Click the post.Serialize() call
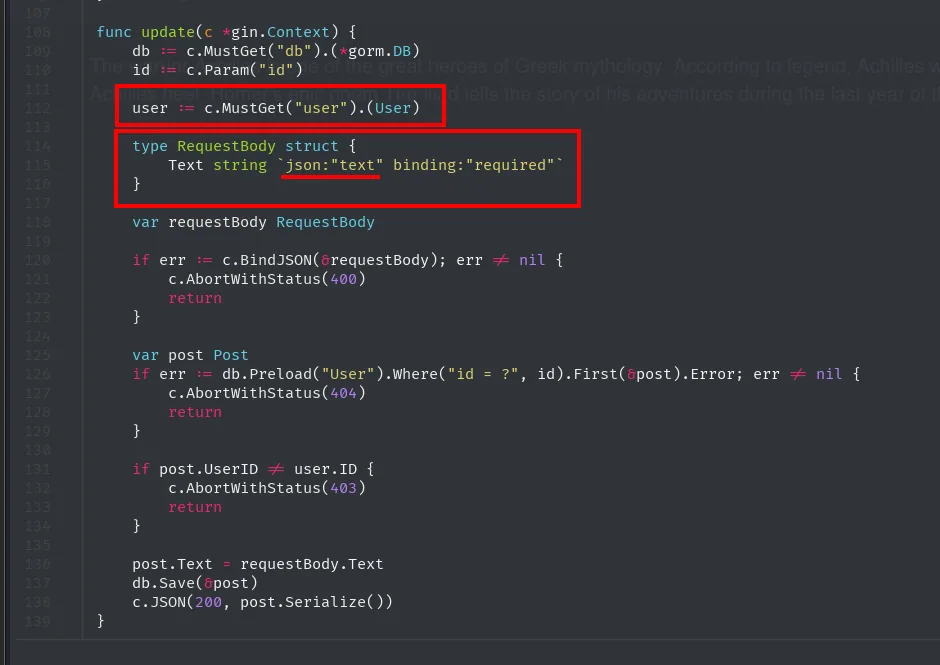The image size is (940, 665). coord(312,602)
